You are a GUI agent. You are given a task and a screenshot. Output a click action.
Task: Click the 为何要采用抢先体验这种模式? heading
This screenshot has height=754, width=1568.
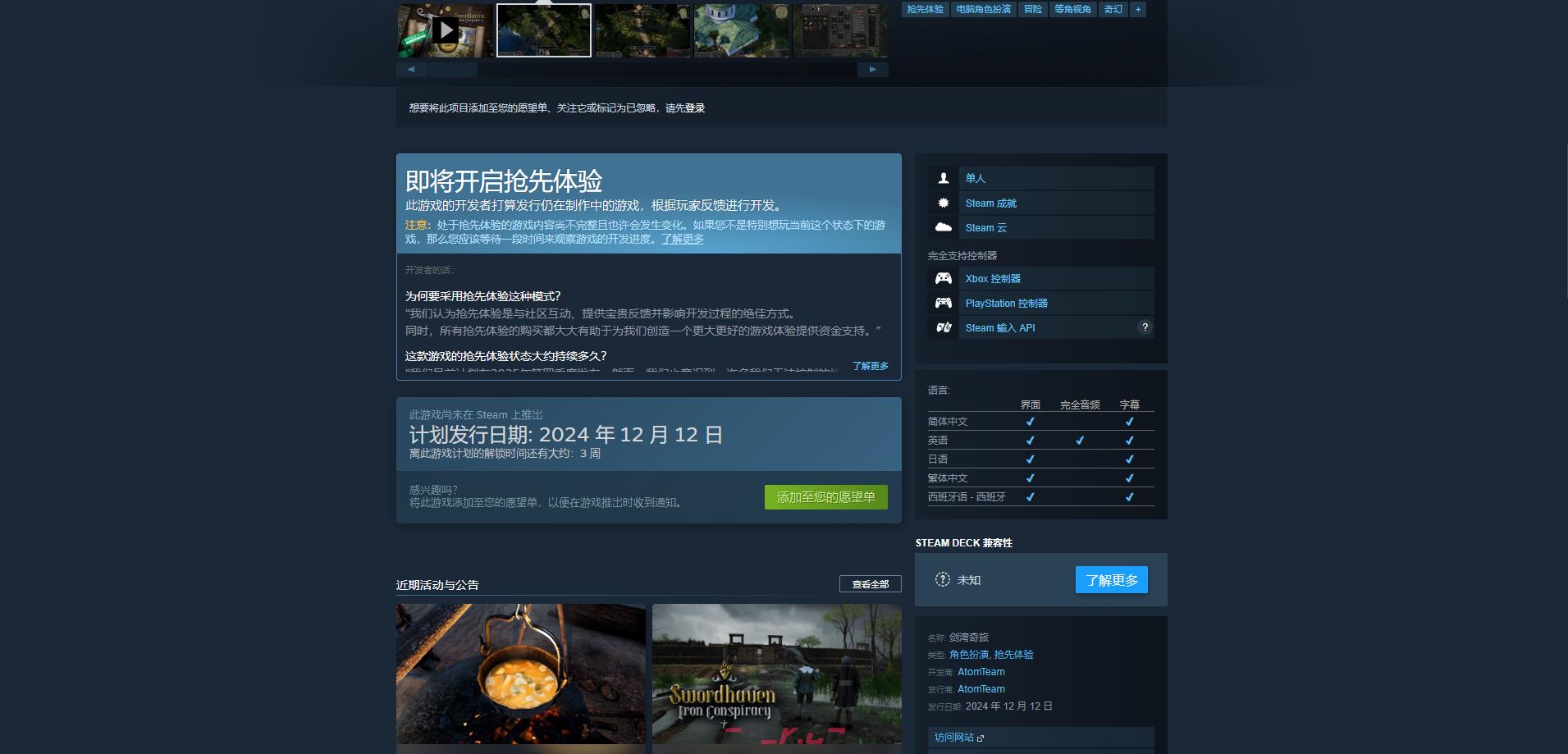click(x=483, y=296)
